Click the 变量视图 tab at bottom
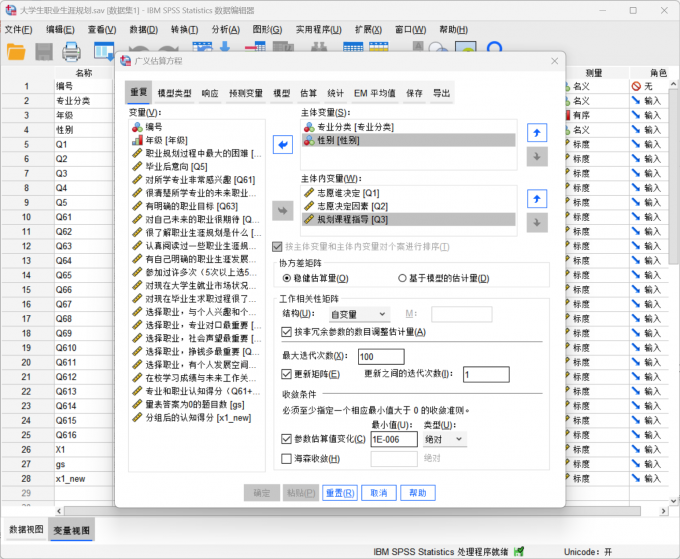Screen dimensions: 680x559 pyautogui.click(x=72, y=530)
